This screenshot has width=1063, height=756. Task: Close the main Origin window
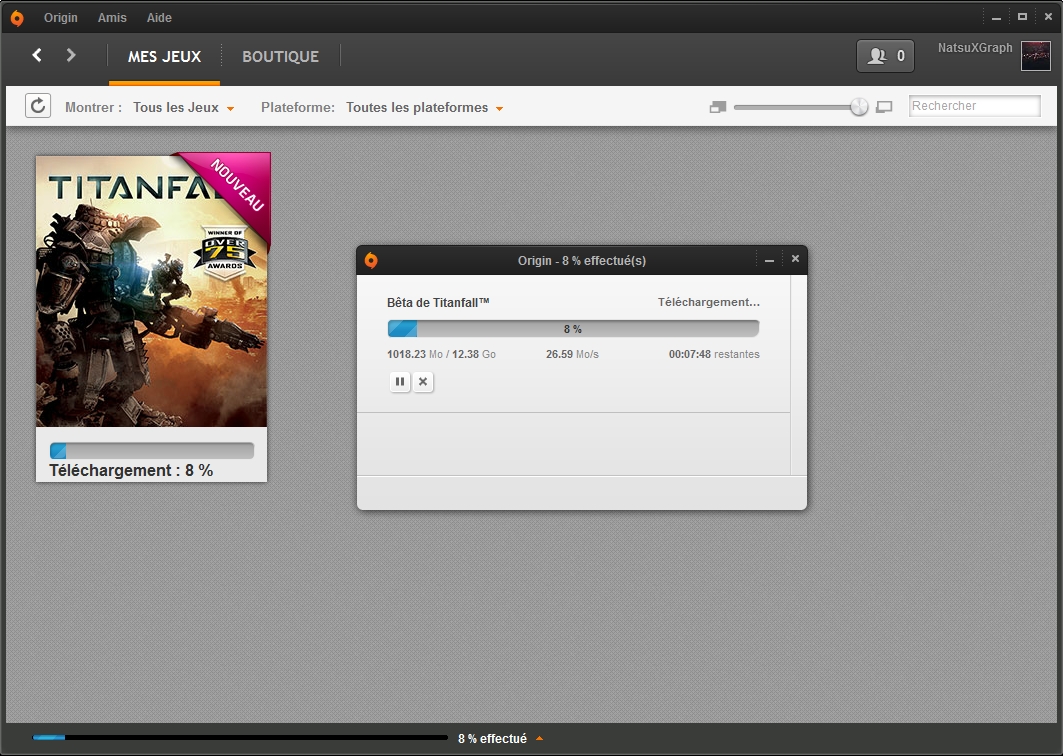(x=1048, y=17)
